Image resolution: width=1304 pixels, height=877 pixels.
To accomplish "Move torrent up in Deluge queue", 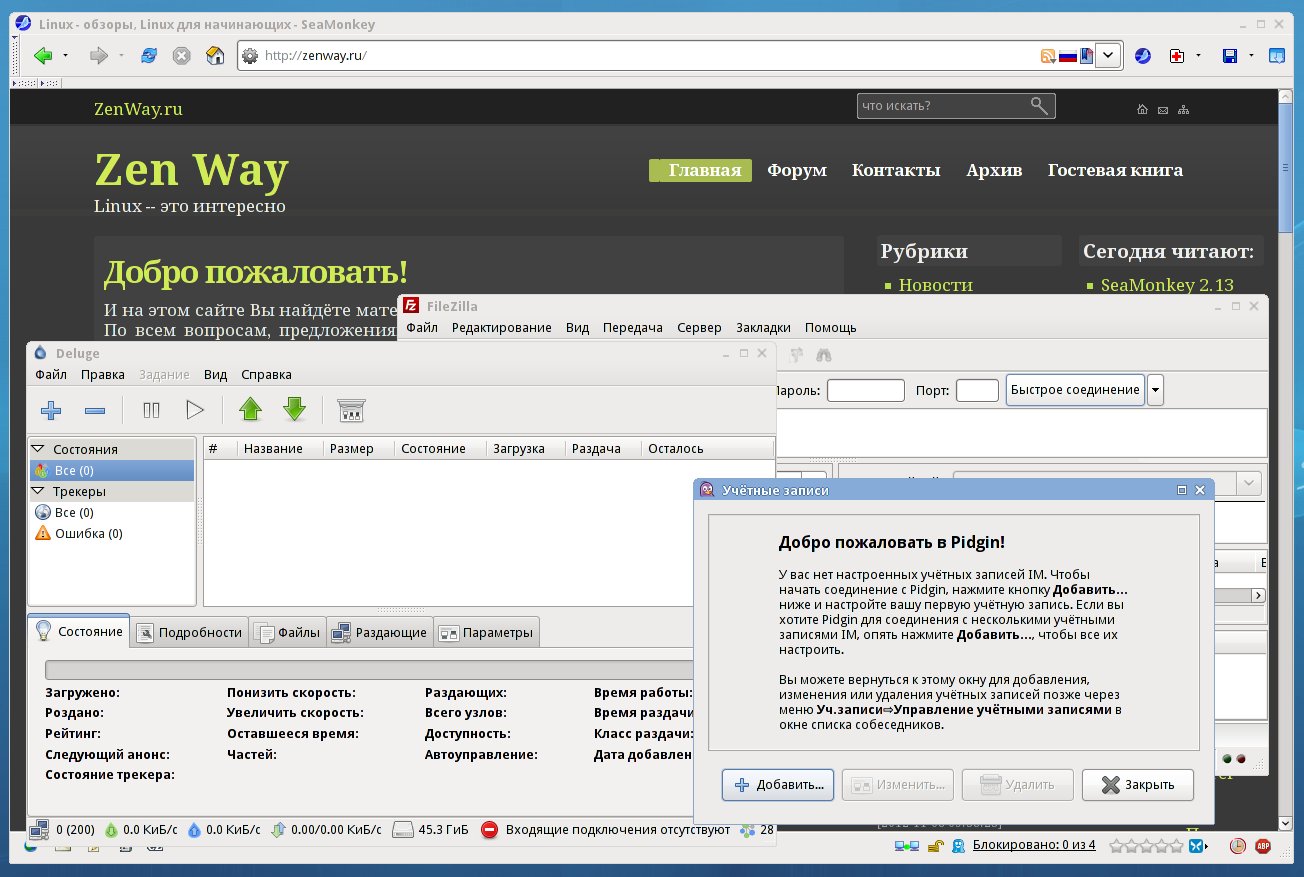I will click(250, 409).
